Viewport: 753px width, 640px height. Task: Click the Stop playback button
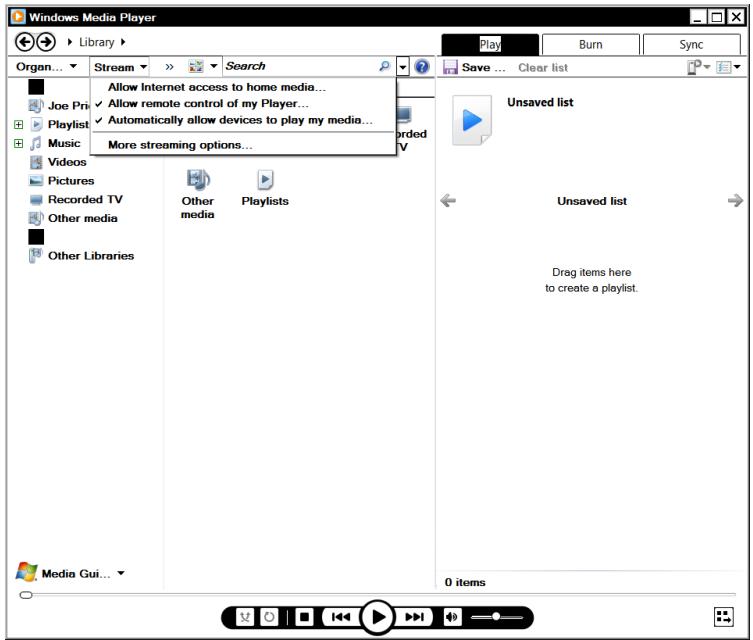(304, 615)
